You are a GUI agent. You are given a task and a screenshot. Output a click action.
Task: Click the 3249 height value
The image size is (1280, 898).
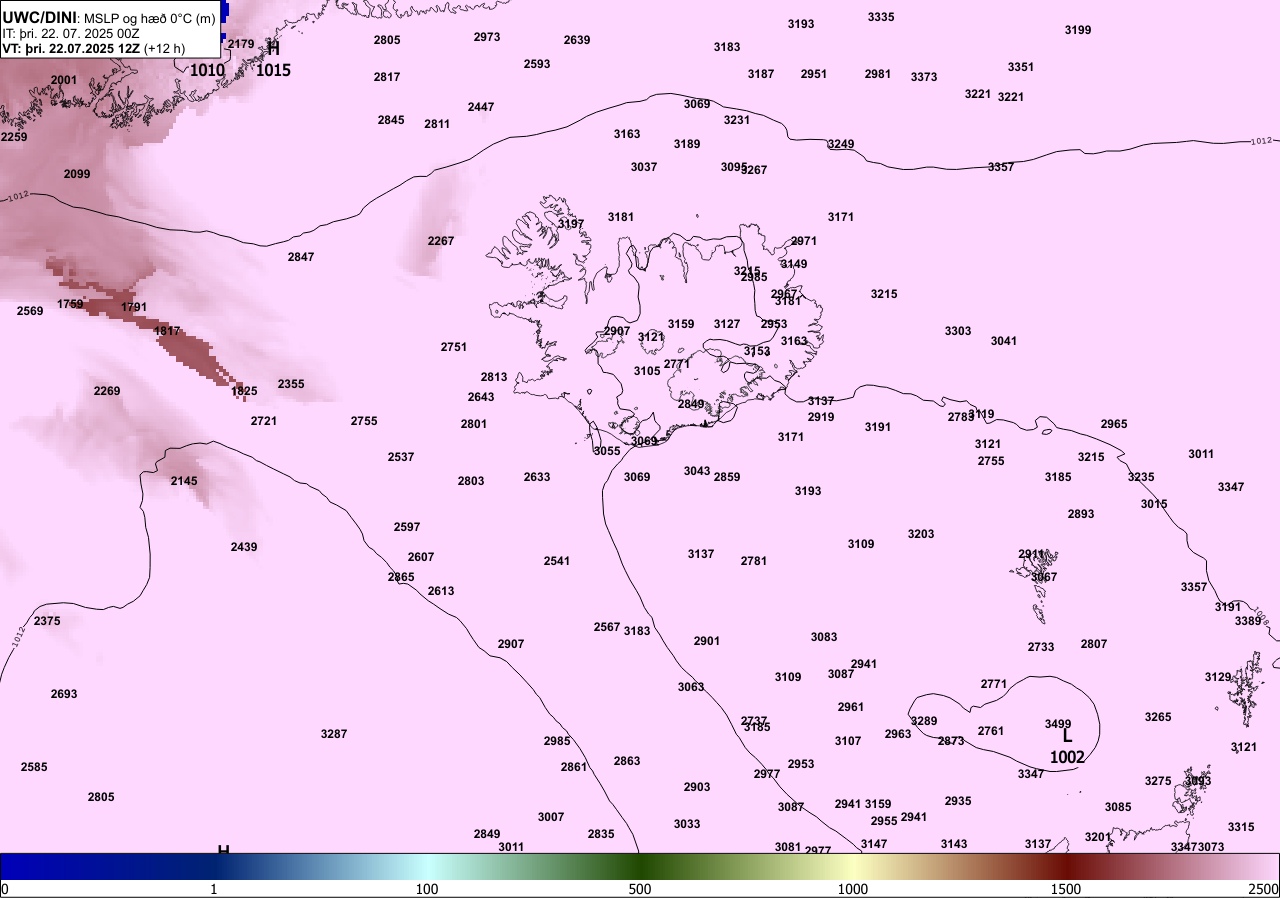(841, 144)
